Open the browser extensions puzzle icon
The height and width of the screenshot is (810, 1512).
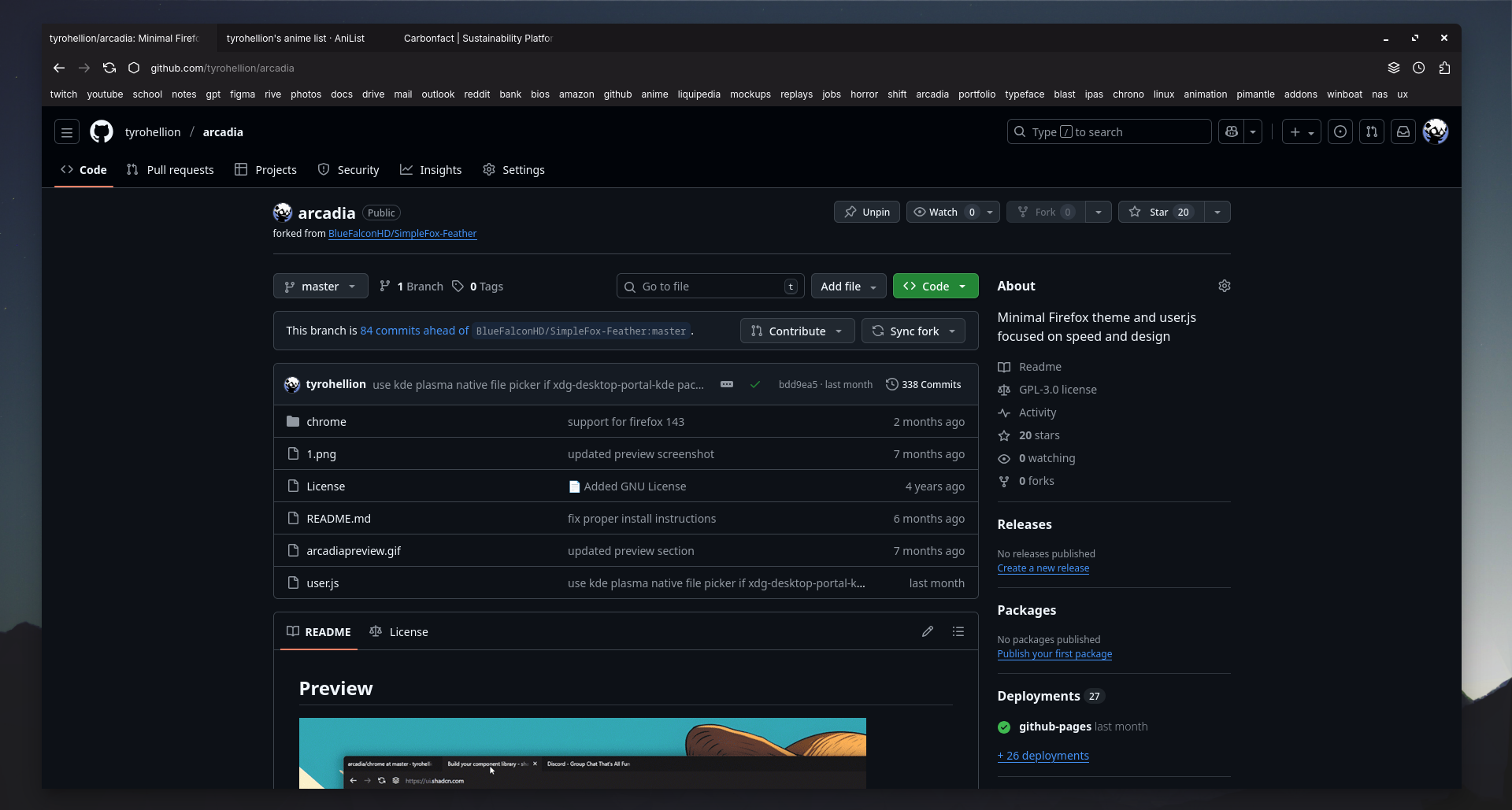[x=1444, y=68]
